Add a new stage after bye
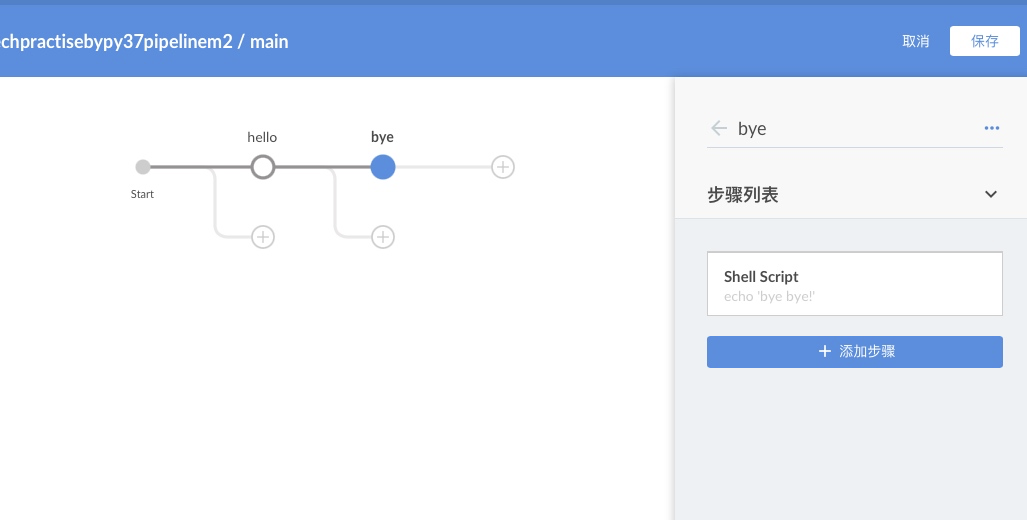The width and height of the screenshot is (1027, 520). pyautogui.click(x=503, y=167)
